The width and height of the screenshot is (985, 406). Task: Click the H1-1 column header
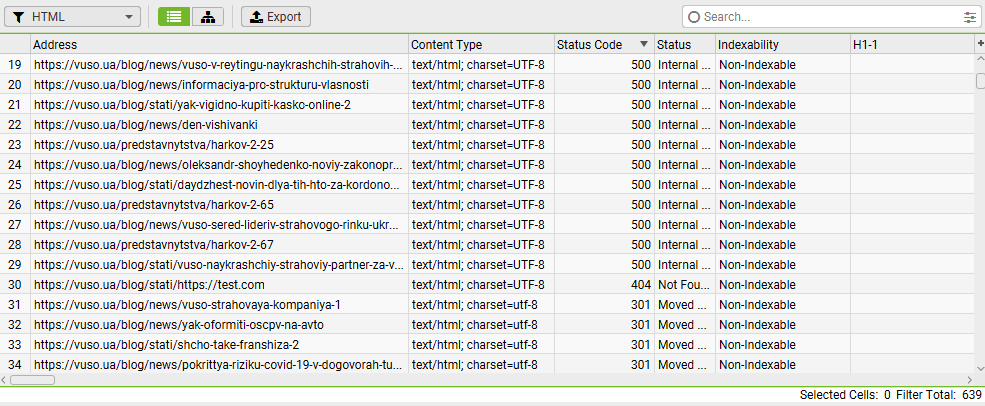(910, 44)
